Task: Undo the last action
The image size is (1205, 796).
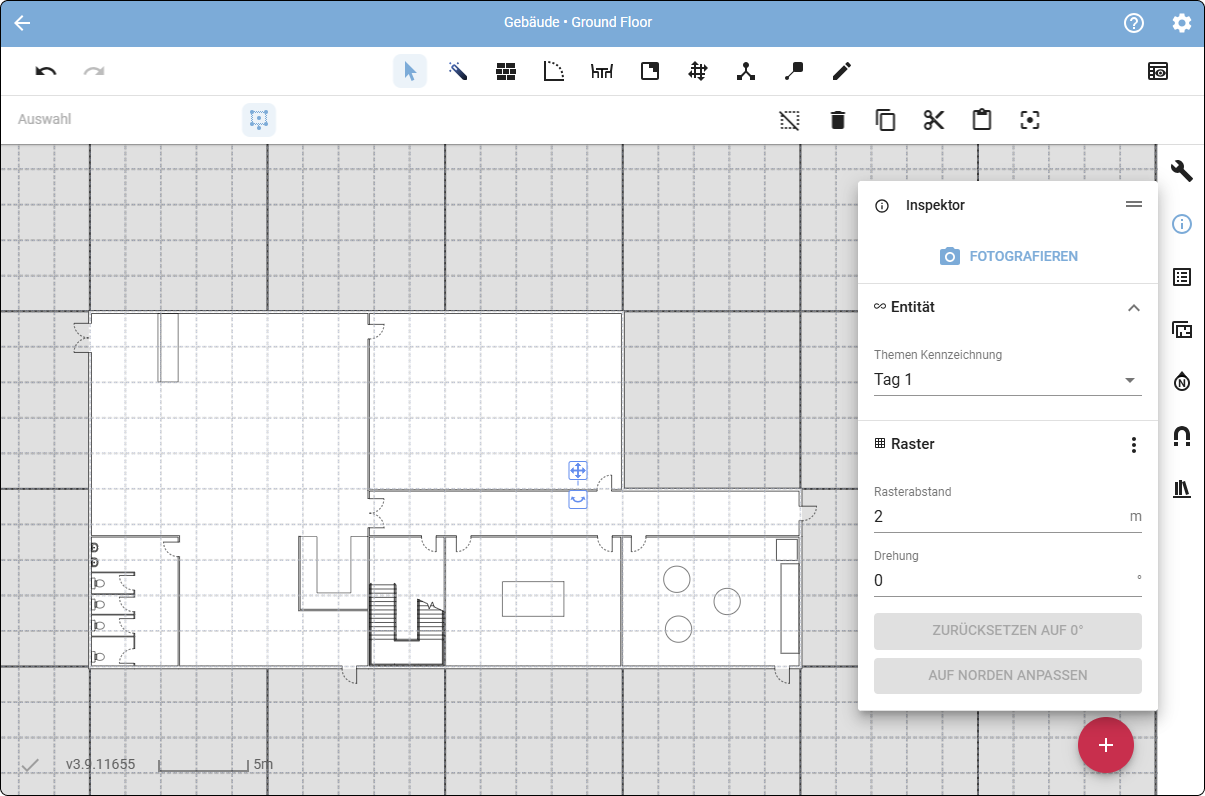Action: coord(46,71)
